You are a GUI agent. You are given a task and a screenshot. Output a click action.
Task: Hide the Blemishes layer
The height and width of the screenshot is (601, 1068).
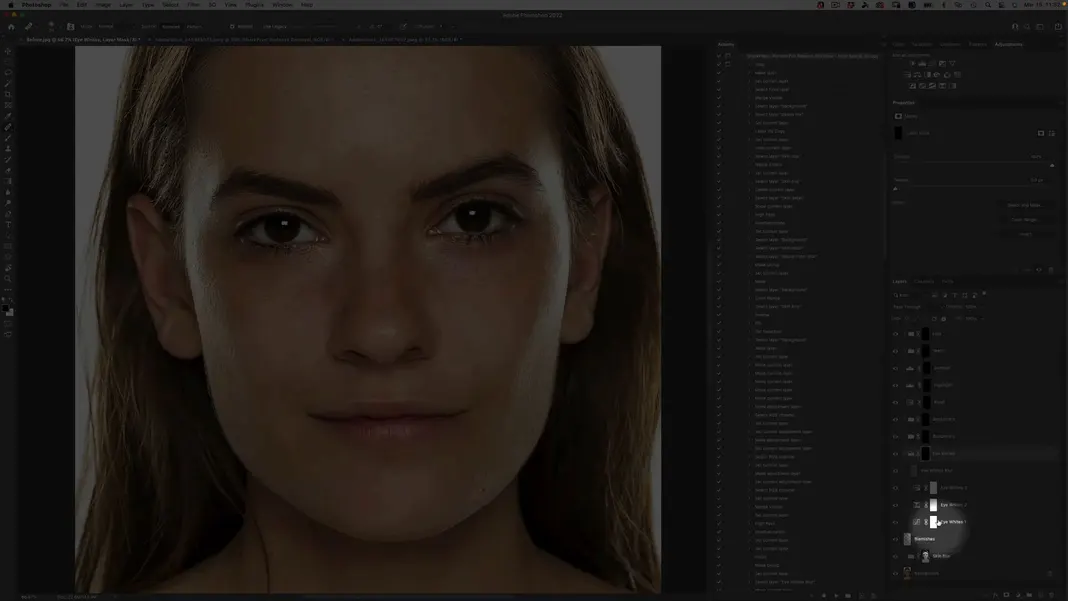[x=896, y=539]
